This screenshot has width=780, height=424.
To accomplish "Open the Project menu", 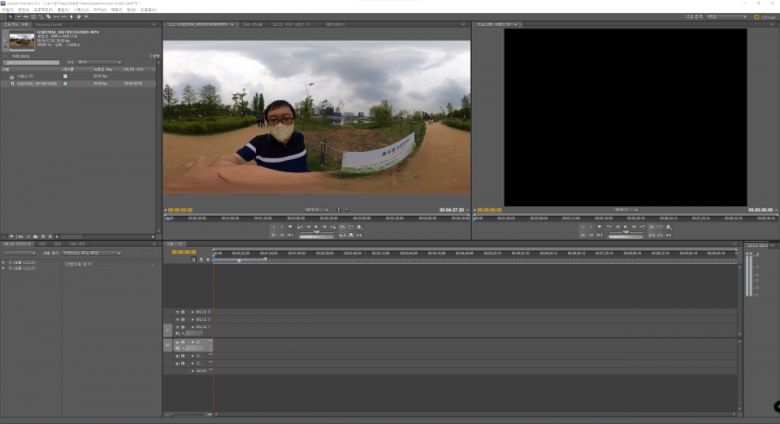I will (43, 10).
